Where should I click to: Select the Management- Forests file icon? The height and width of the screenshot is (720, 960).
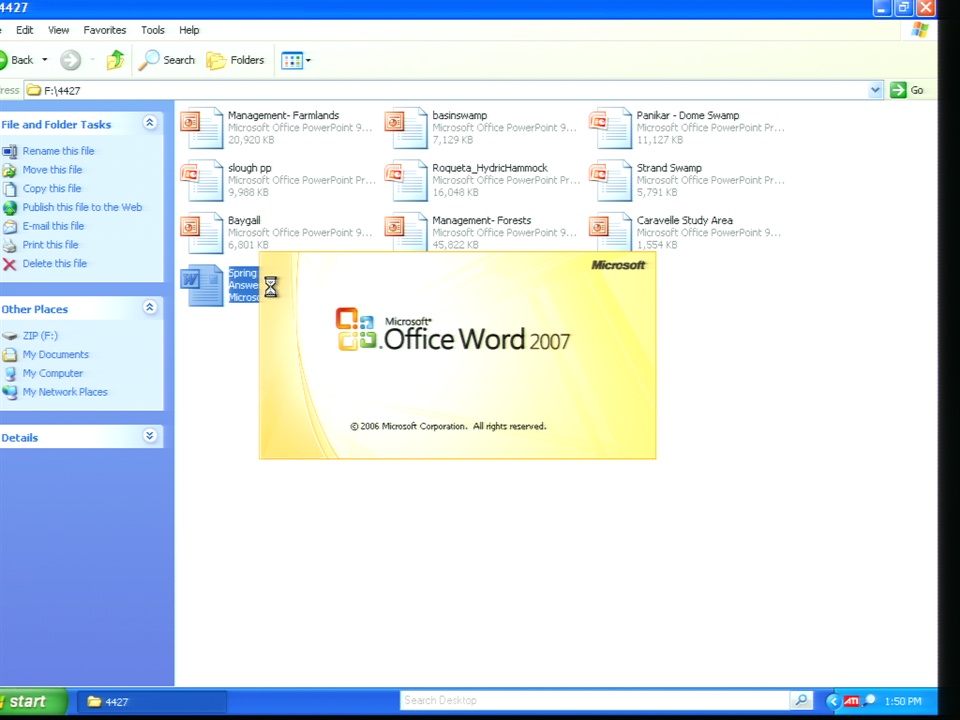406,231
